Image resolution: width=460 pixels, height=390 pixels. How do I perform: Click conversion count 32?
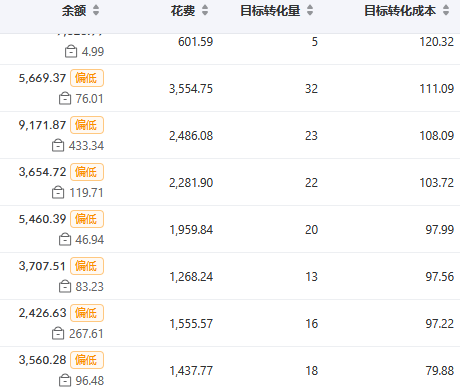pos(311,89)
